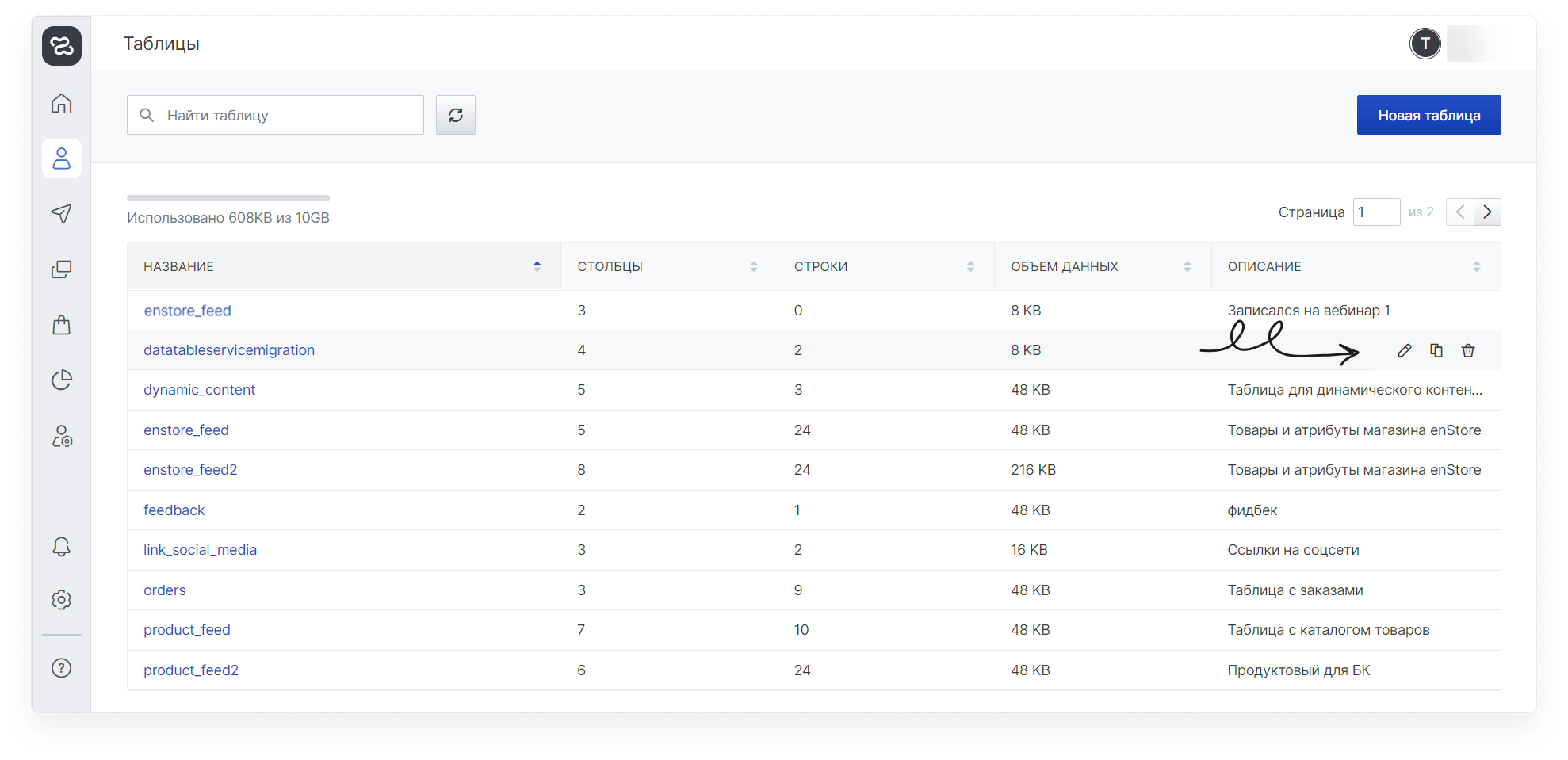Click the Таблицы page heading
1568x760 pixels.
(161, 44)
